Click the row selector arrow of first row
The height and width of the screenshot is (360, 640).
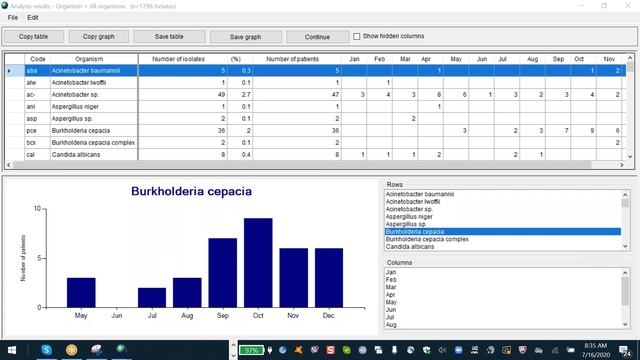[9, 71]
